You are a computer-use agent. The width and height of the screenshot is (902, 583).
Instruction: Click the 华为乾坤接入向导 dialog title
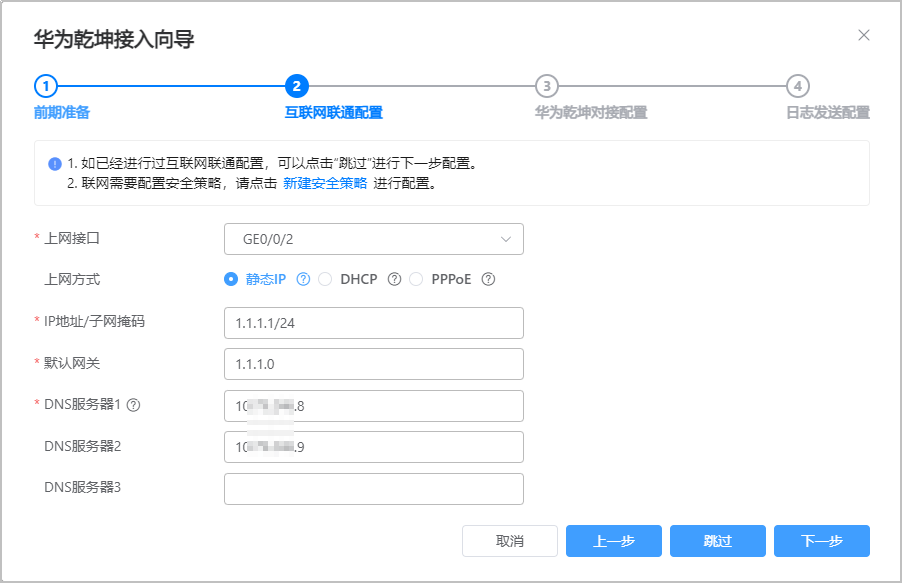(114, 40)
